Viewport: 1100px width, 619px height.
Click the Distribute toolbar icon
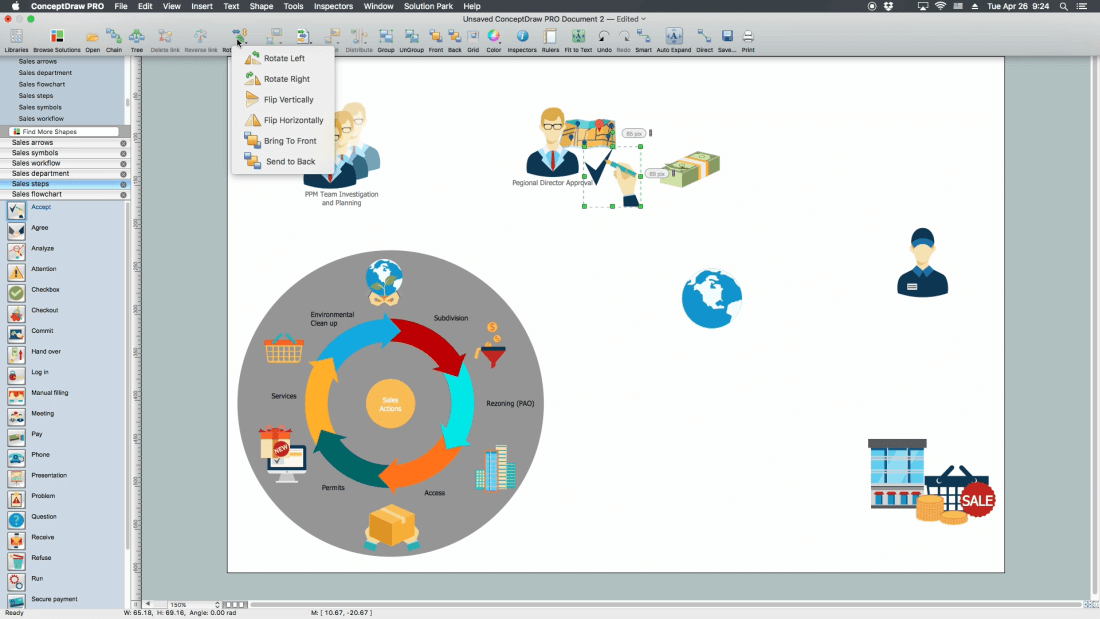[x=358, y=40]
